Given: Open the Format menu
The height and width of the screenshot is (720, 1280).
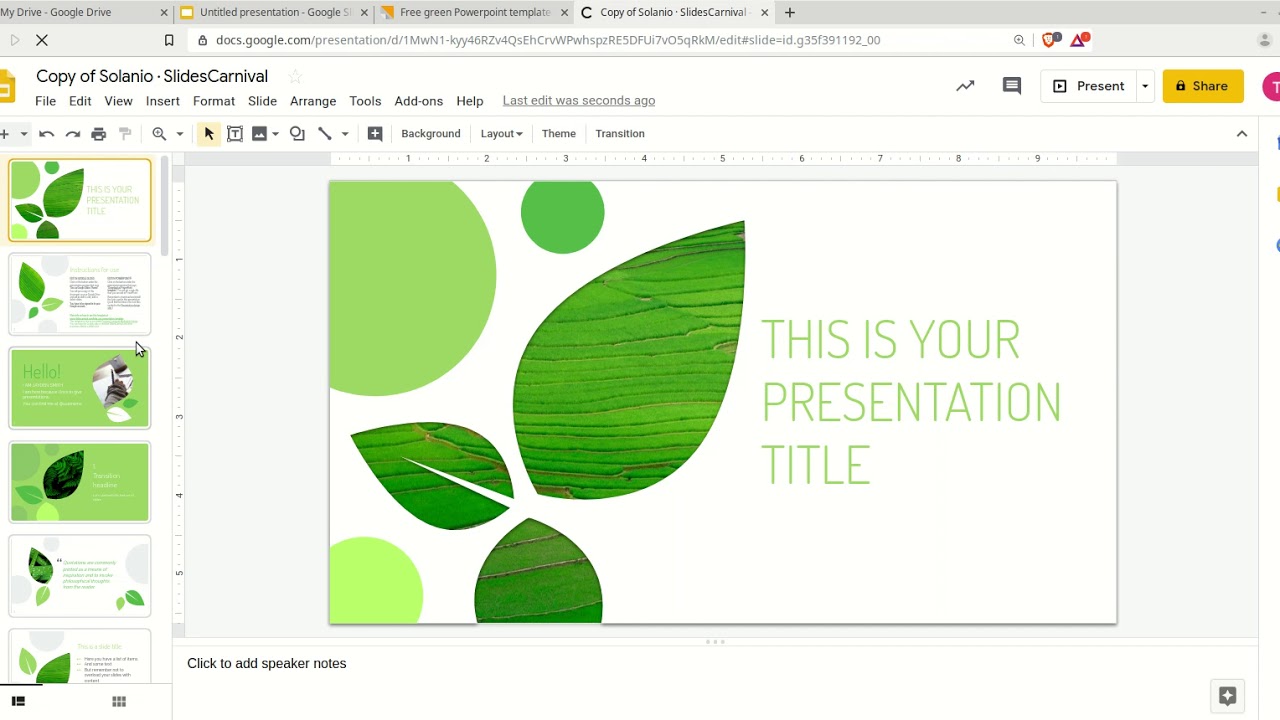Looking at the screenshot, I should [214, 101].
